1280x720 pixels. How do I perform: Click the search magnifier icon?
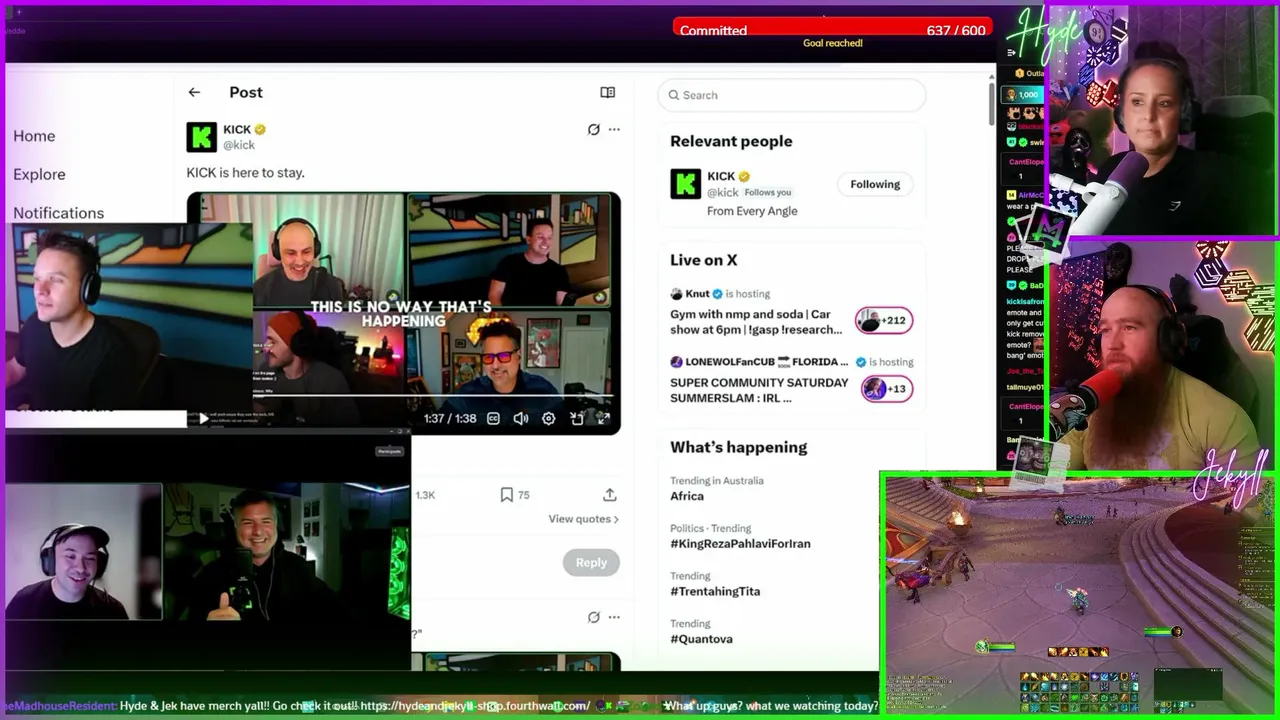click(674, 95)
